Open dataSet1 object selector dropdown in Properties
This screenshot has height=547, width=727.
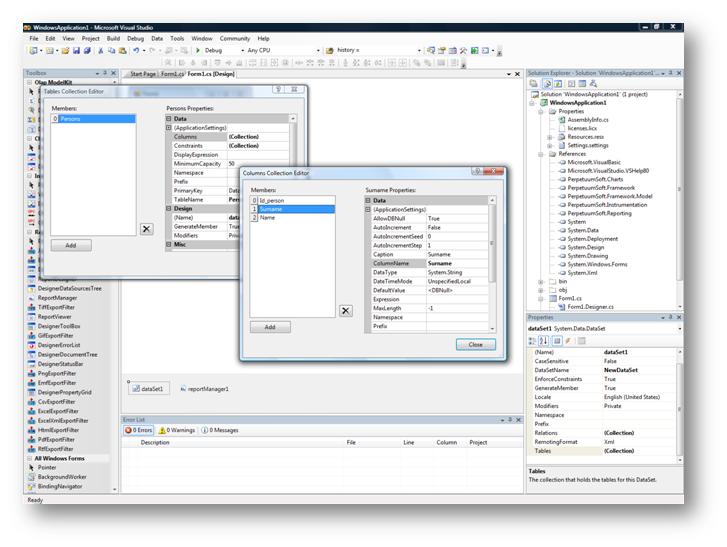[680, 329]
